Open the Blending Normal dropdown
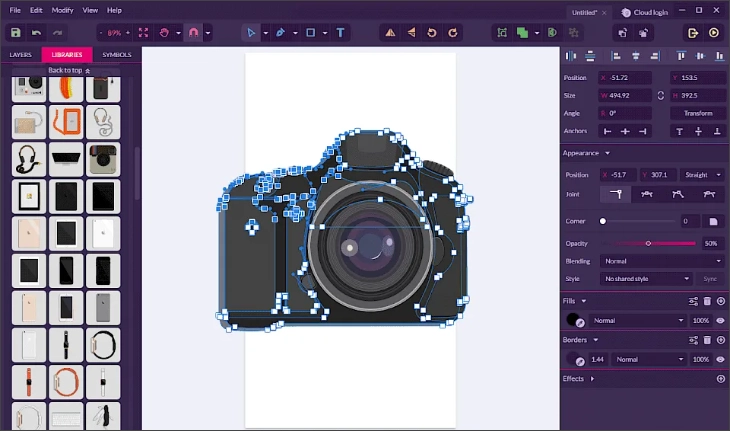 [x=662, y=261]
